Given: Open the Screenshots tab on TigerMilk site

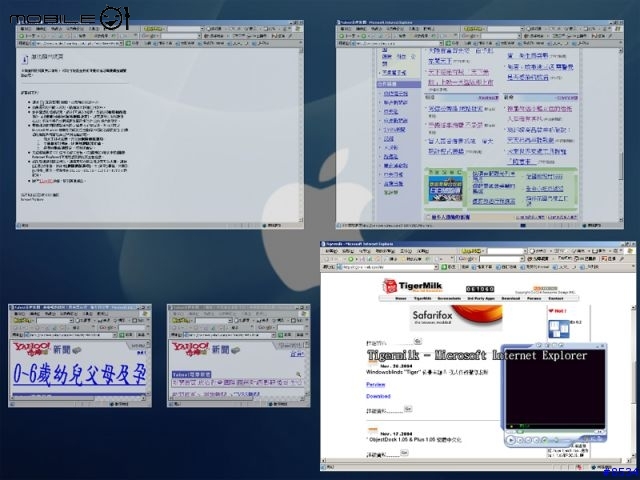Looking at the screenshot, I should pyautogui.click(x=449, y=298).
